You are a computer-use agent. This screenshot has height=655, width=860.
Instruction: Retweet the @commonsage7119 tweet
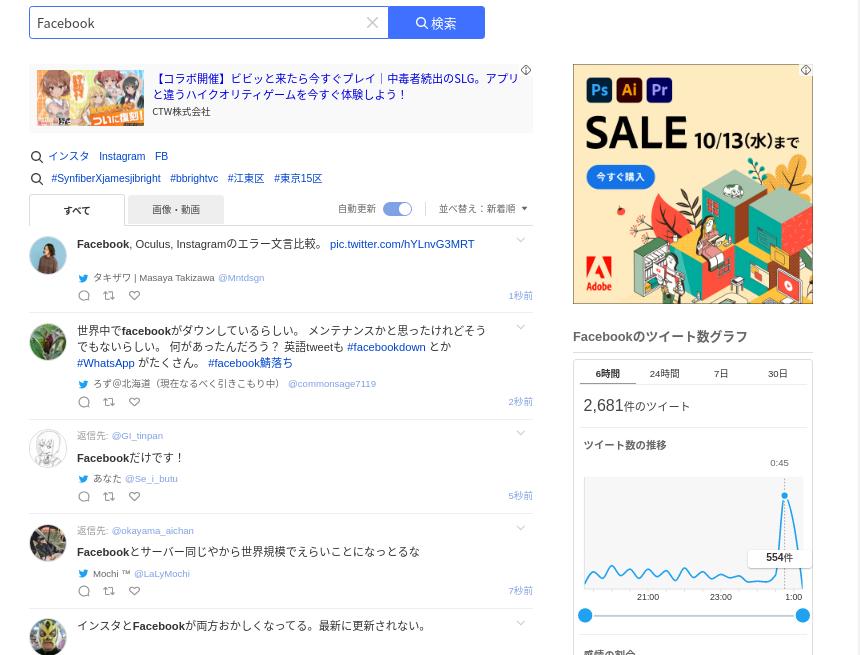(x=109, y=402)
